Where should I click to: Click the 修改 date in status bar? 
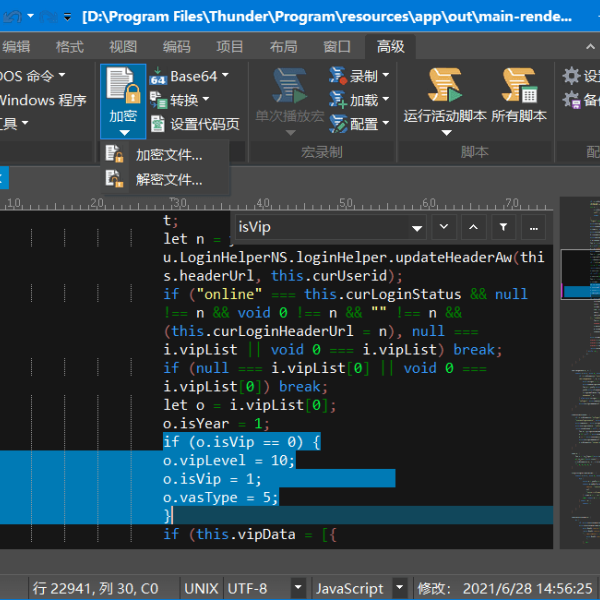(x=505, y=588)
